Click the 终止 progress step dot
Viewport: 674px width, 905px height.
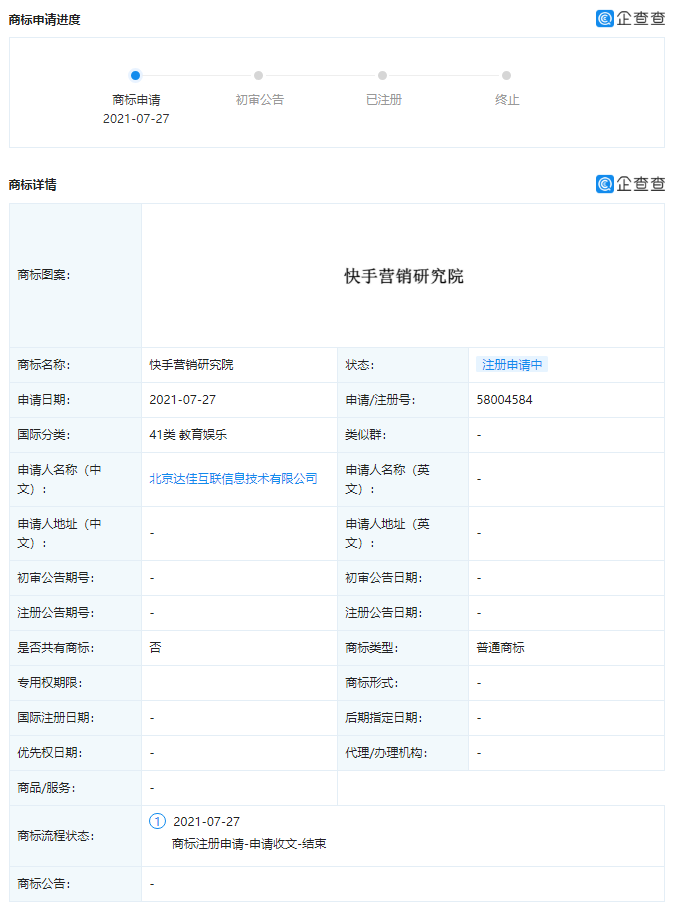(507, 76)
